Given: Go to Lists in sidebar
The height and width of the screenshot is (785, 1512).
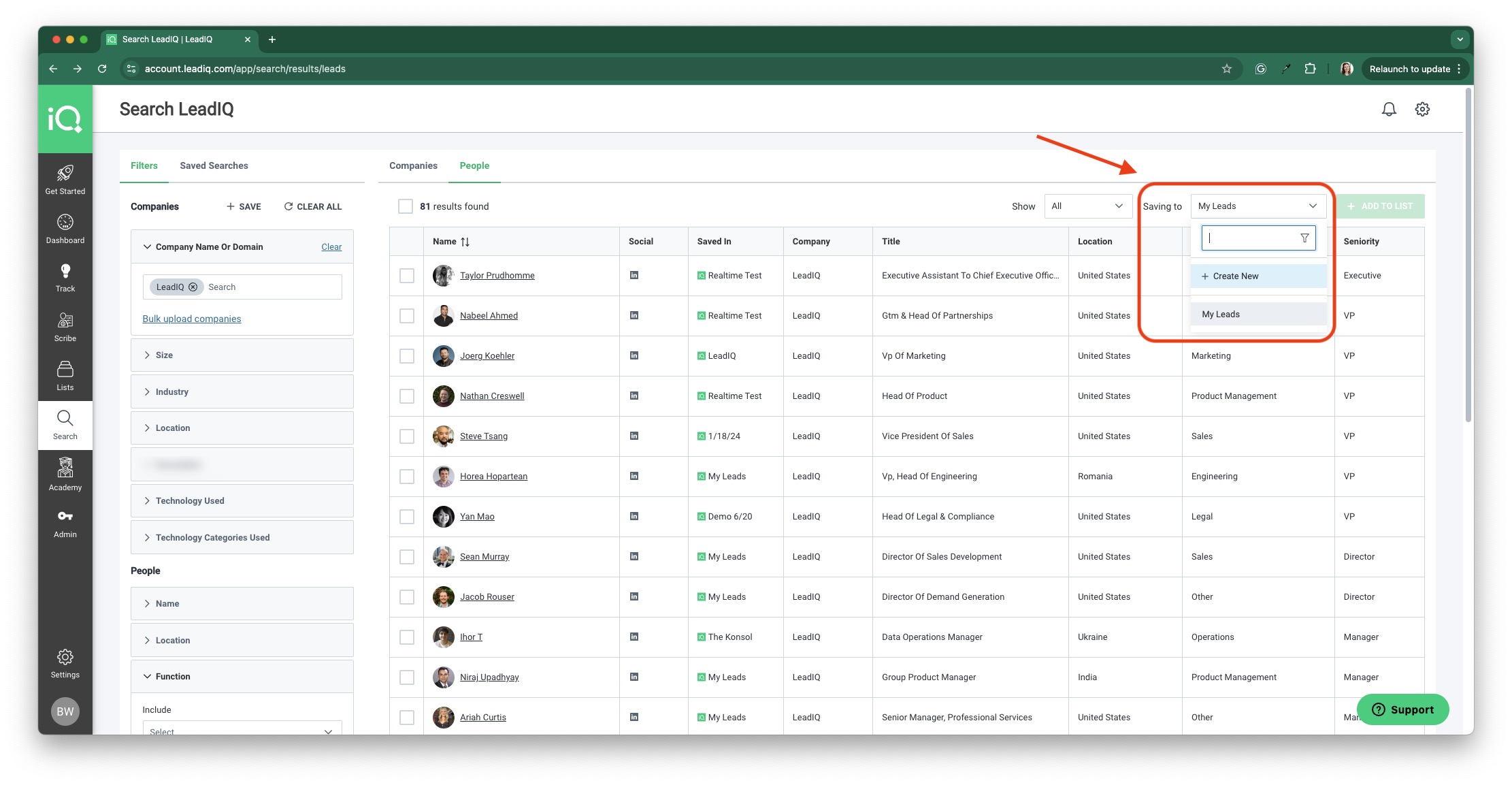Looking at the screenshot, I should coord(65,376).
